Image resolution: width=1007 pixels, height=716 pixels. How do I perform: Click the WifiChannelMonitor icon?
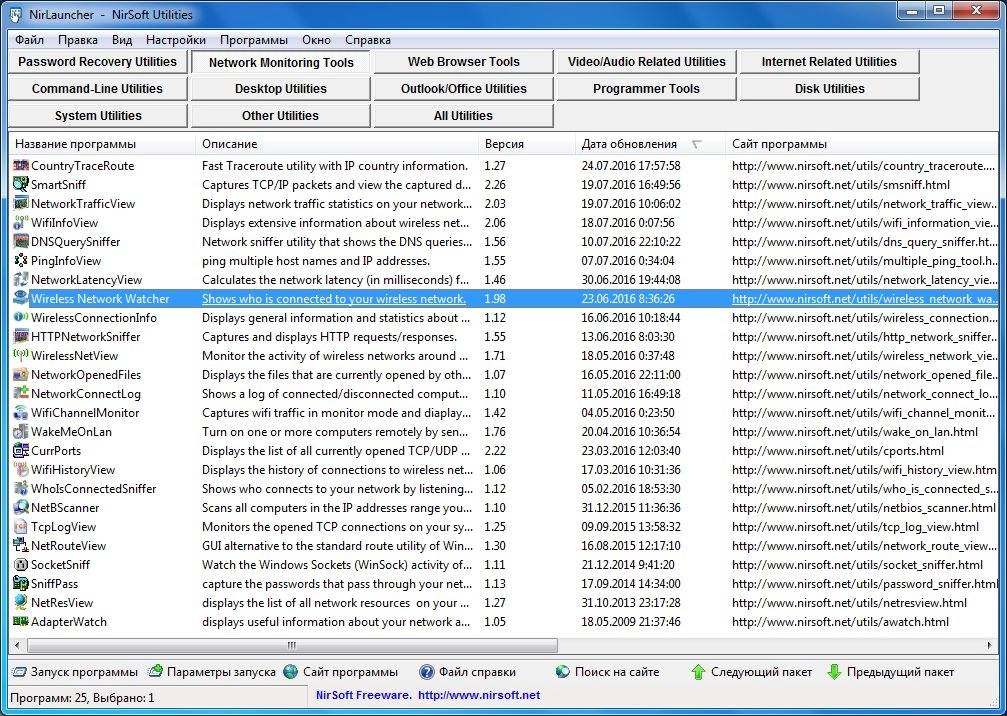(x=21, y=413)
